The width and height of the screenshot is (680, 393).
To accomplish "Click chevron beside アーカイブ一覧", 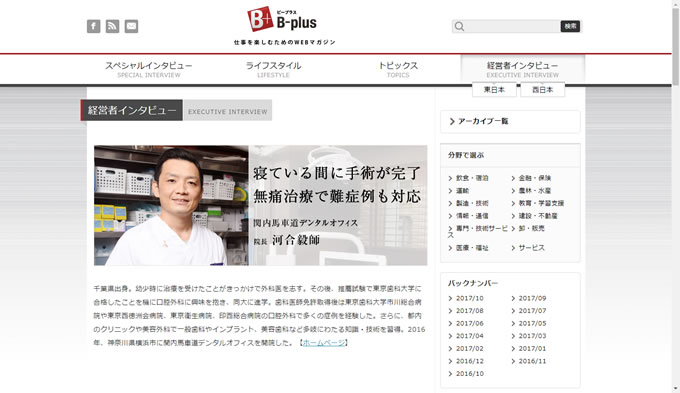I will (452, 121).
